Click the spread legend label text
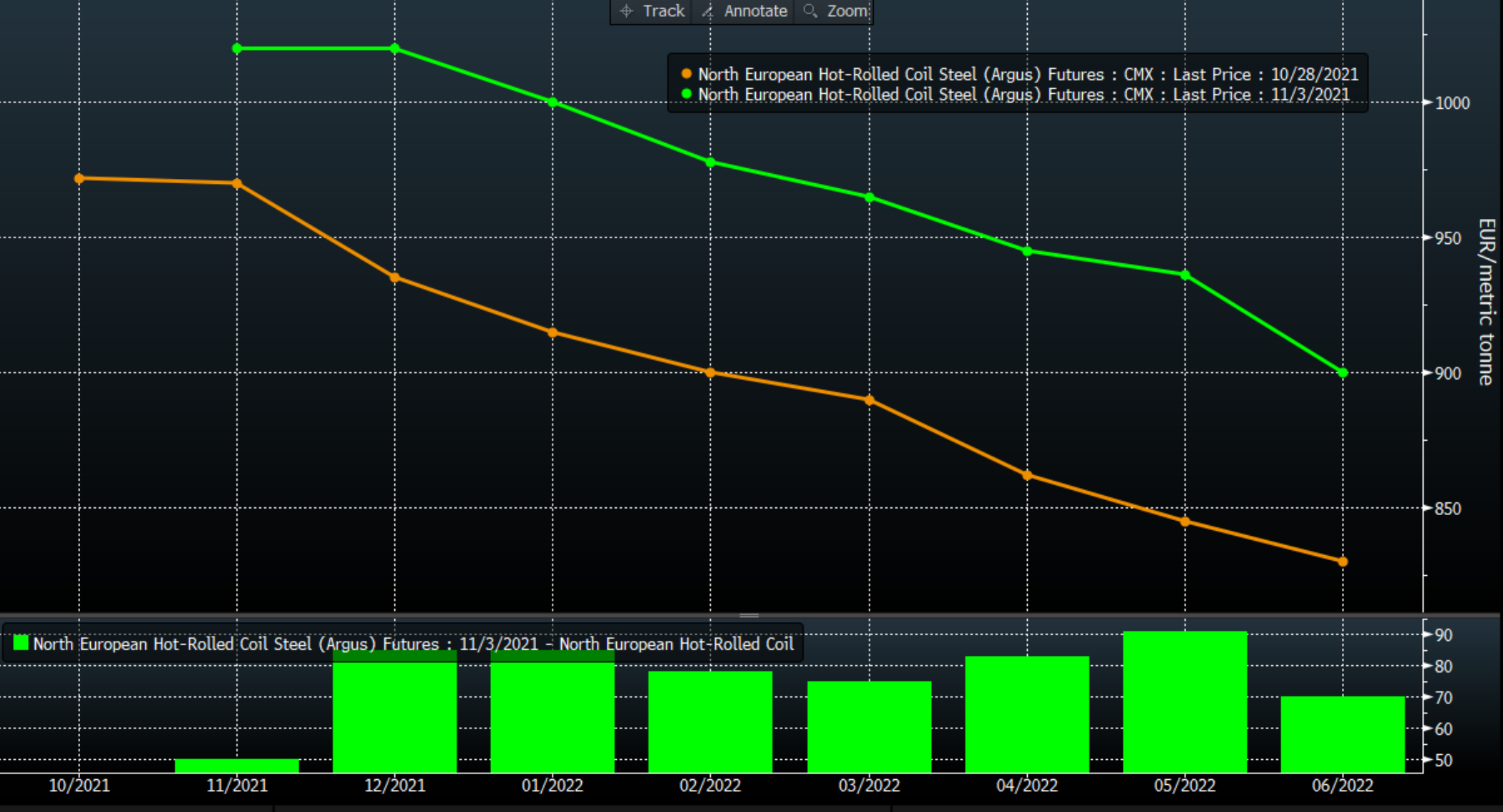The width and height of the screenshot is (1503, 812). click(413, 644)
